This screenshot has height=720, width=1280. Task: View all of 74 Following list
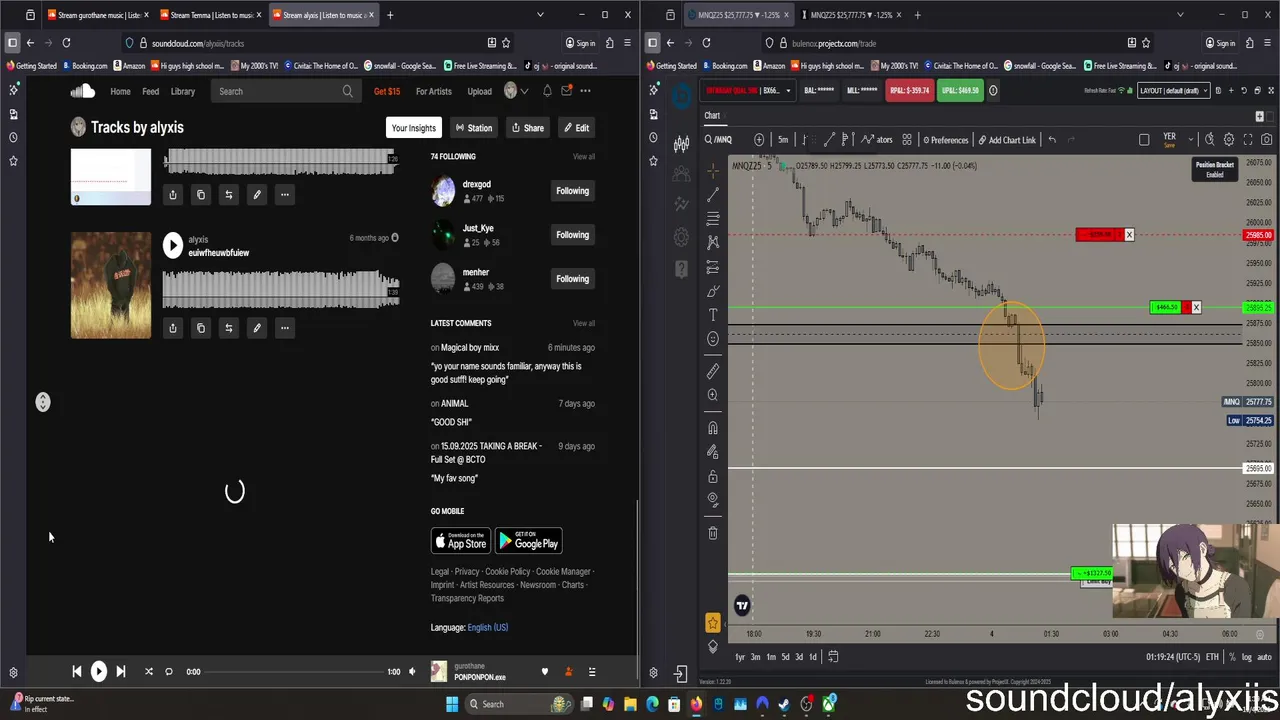tap(584, 157)
